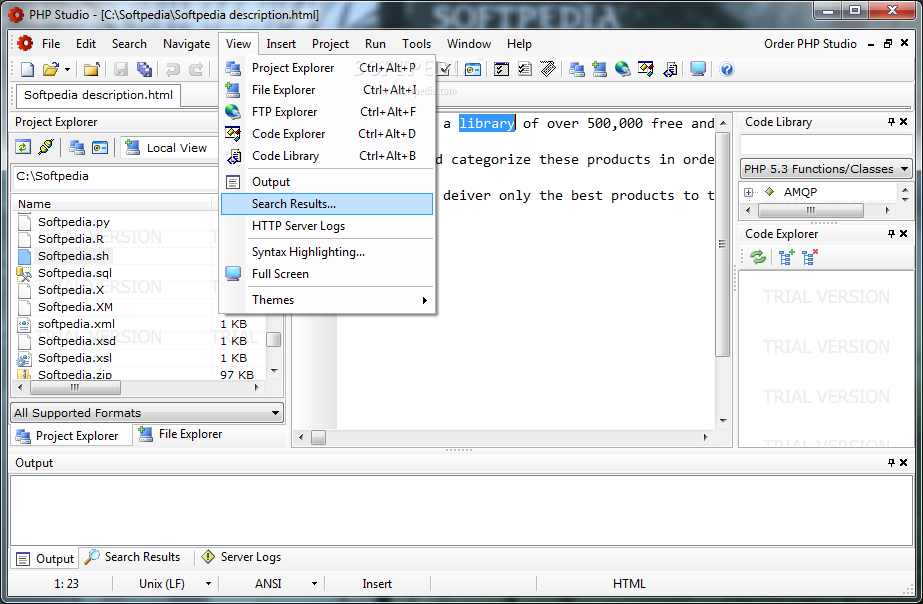Open the Unix (LF) line ending dropdown
This screenshot has height=604, width=923.
[208, 584]
